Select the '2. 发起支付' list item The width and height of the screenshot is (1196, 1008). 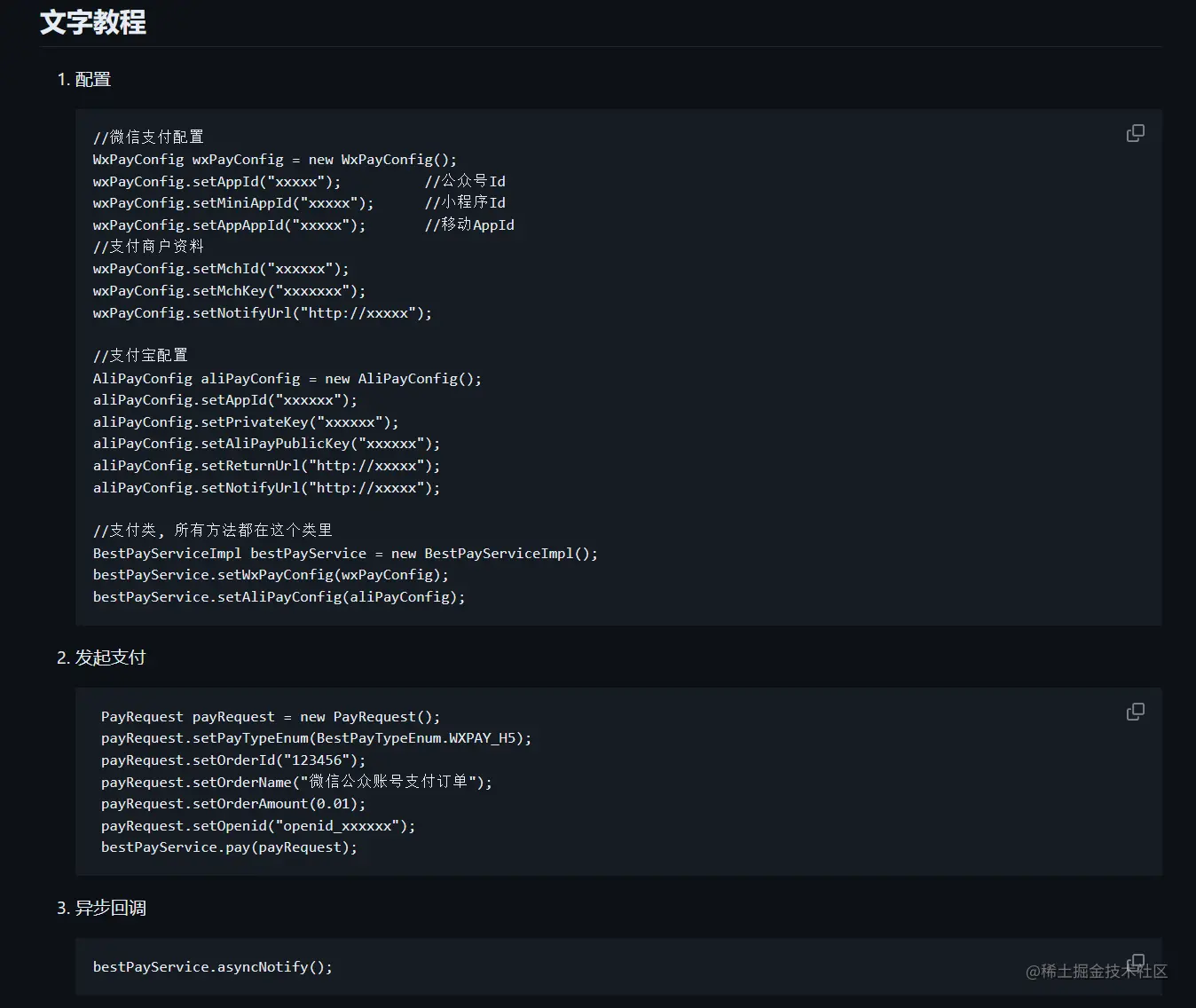(x=101, y=658)
